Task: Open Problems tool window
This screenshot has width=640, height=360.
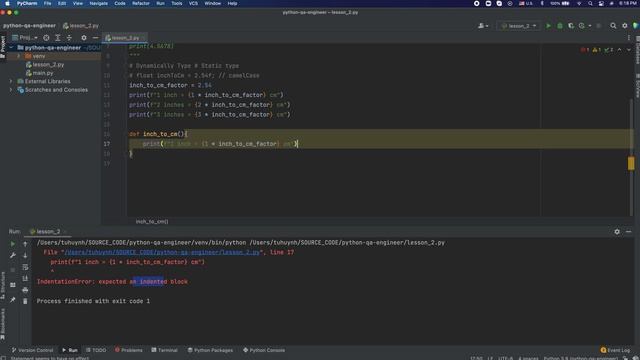Action: pos(129,350)
